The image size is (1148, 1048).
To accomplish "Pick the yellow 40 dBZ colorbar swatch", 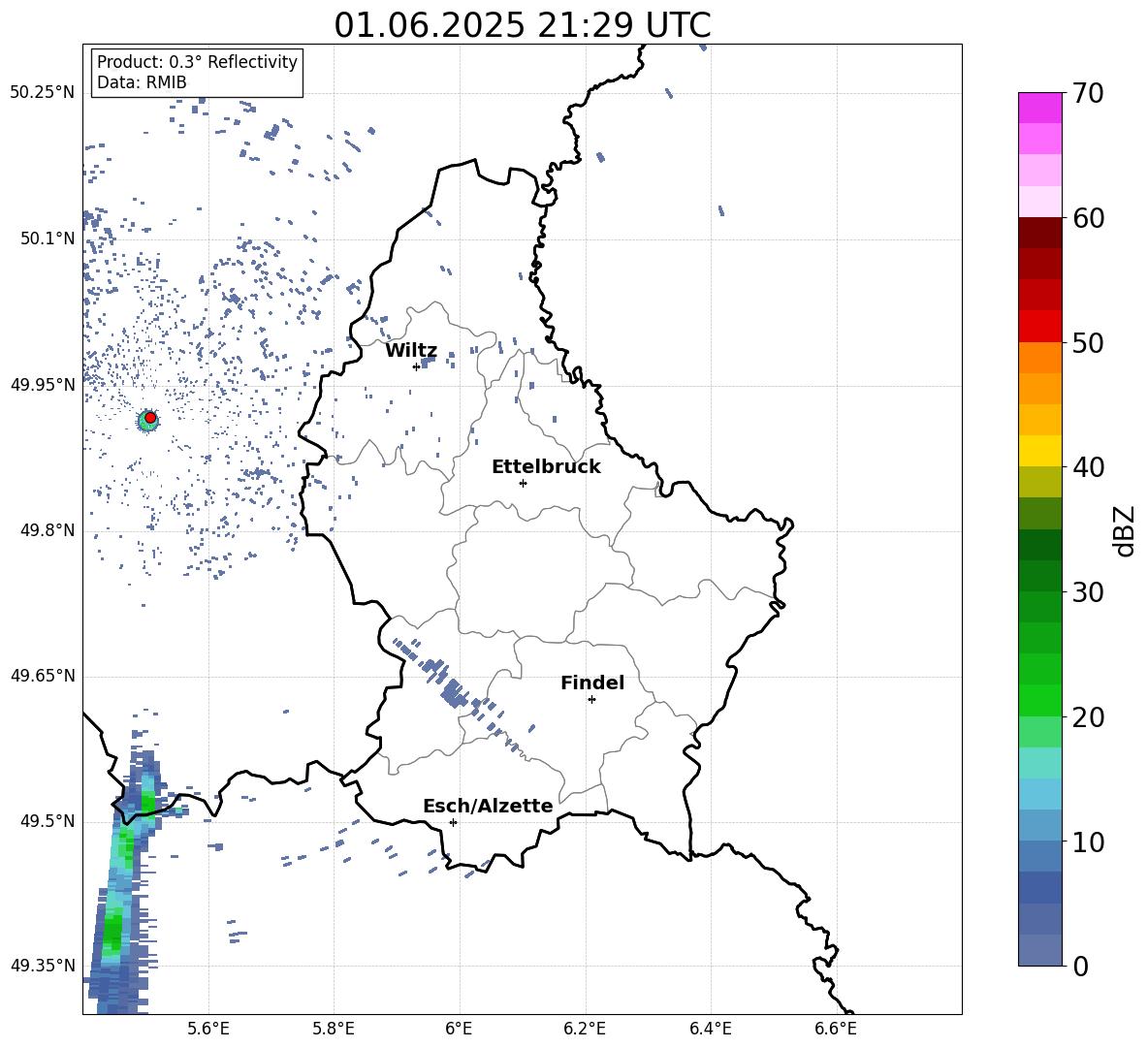I will click(1039, 451).
